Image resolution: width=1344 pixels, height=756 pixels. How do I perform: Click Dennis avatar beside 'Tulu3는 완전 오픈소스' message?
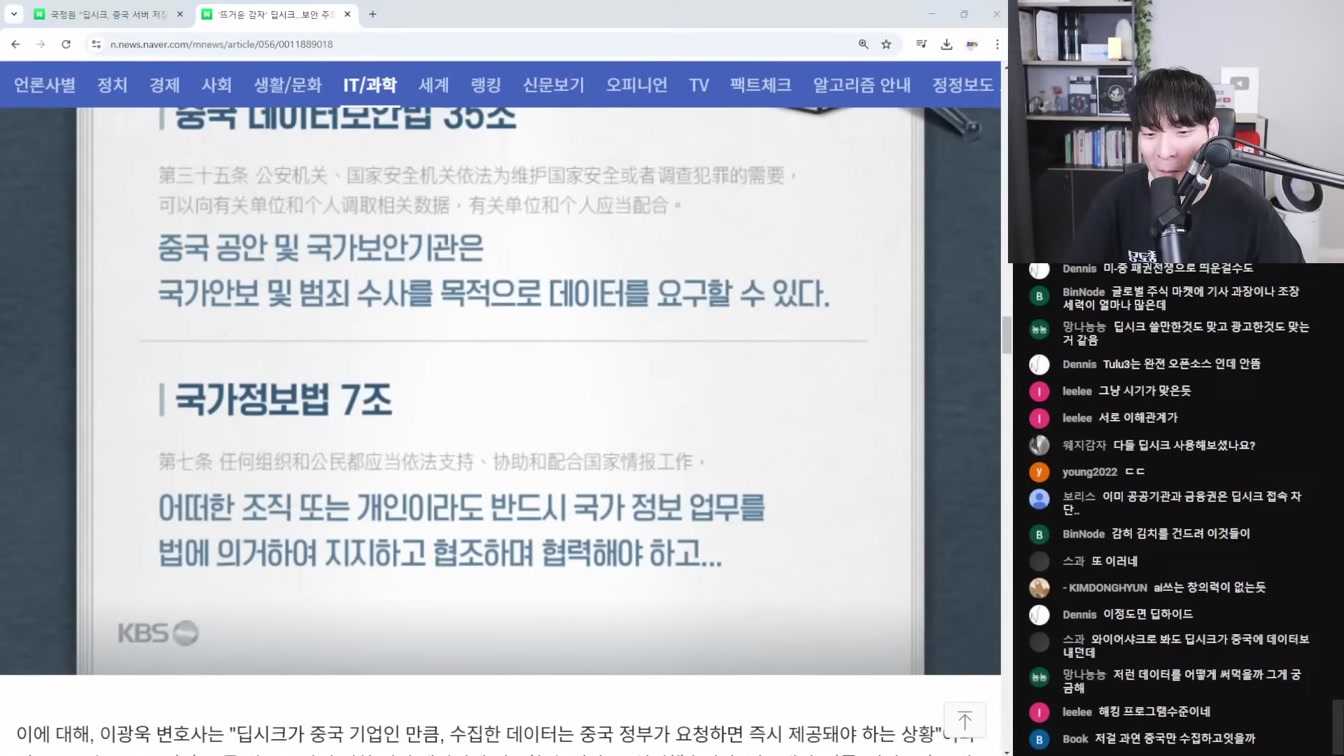point(1040,364)
